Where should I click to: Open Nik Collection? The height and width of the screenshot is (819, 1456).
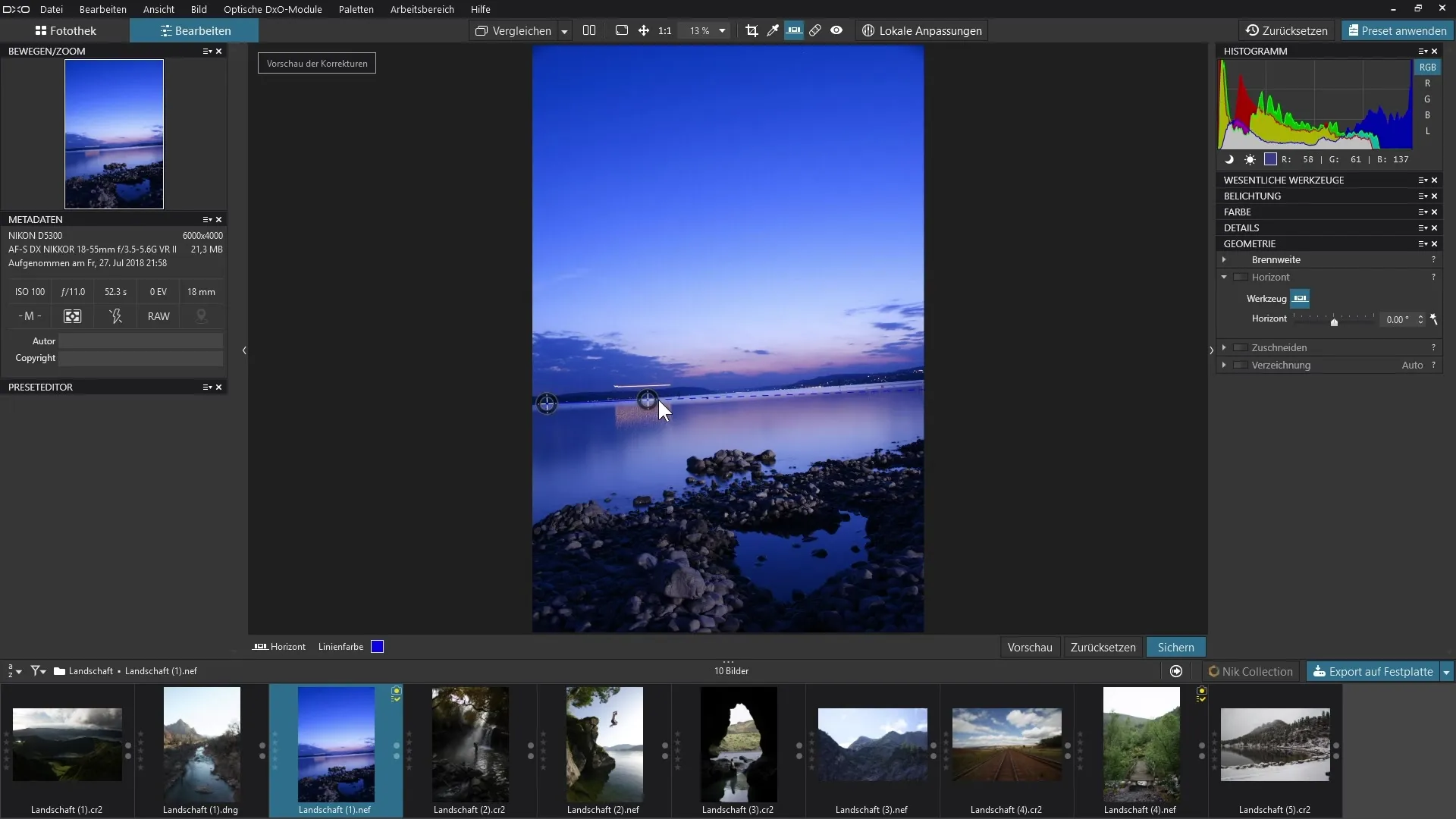(x=1250, y=672)
